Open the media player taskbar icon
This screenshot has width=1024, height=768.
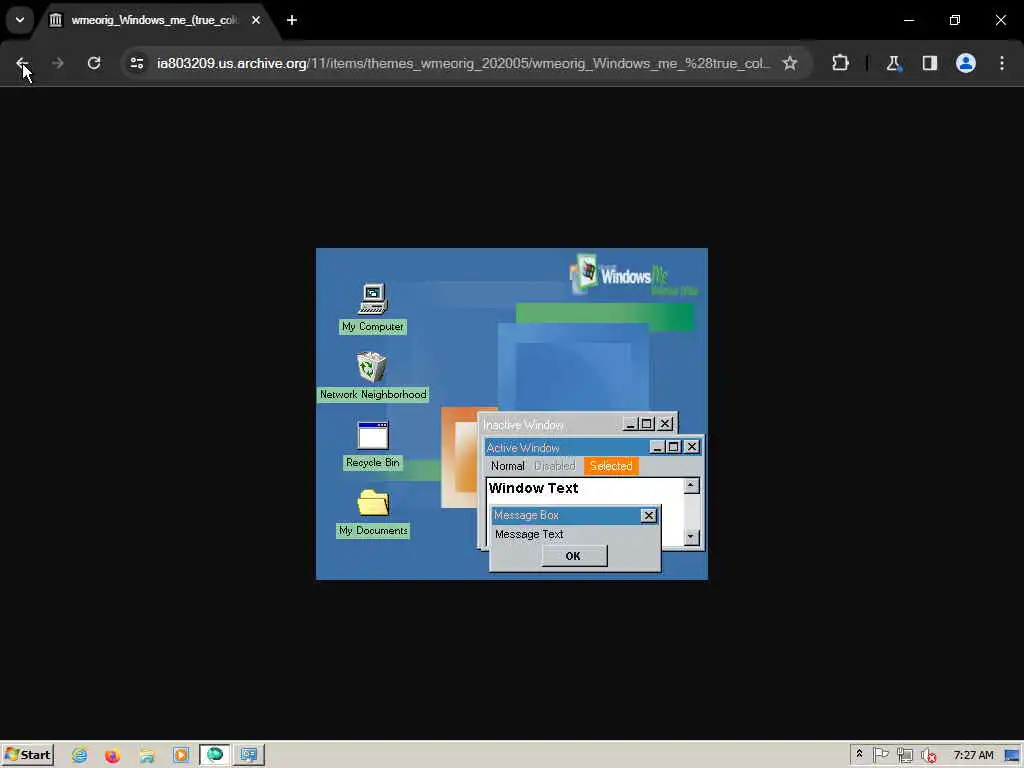pos(181,756)
